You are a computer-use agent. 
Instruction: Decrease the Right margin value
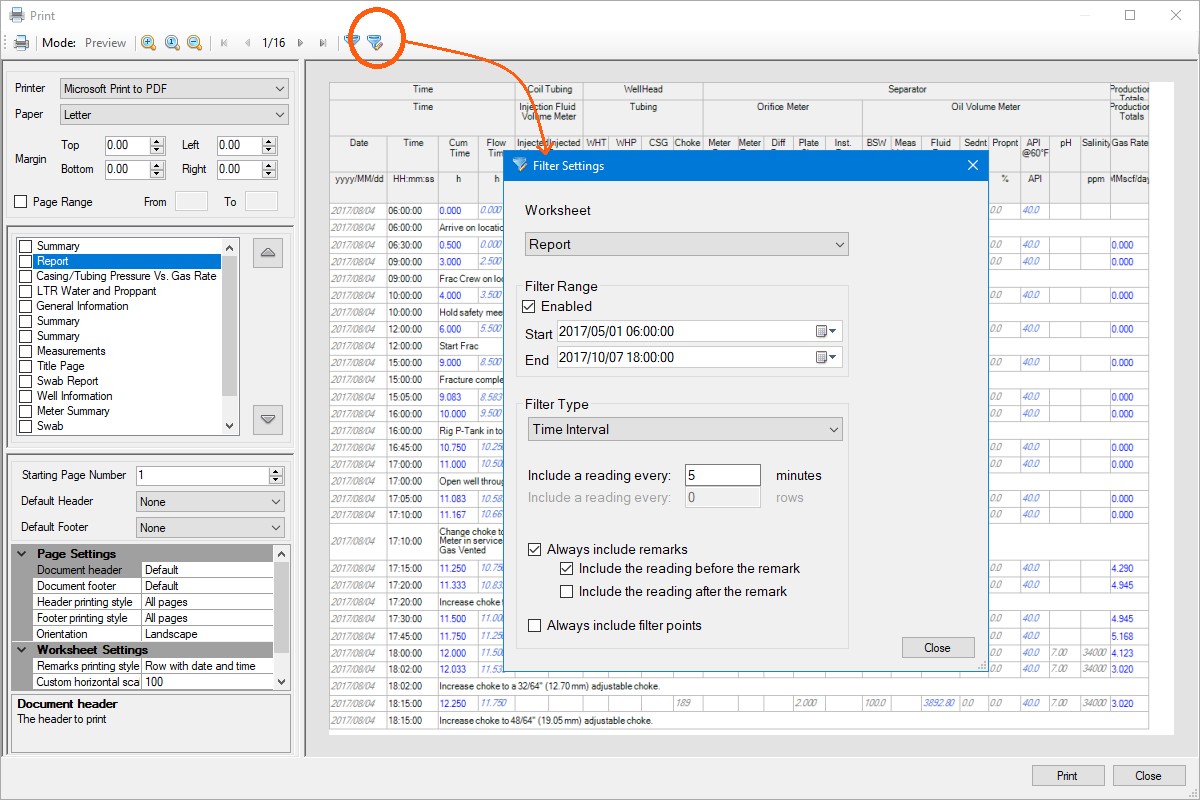[268, 174]
